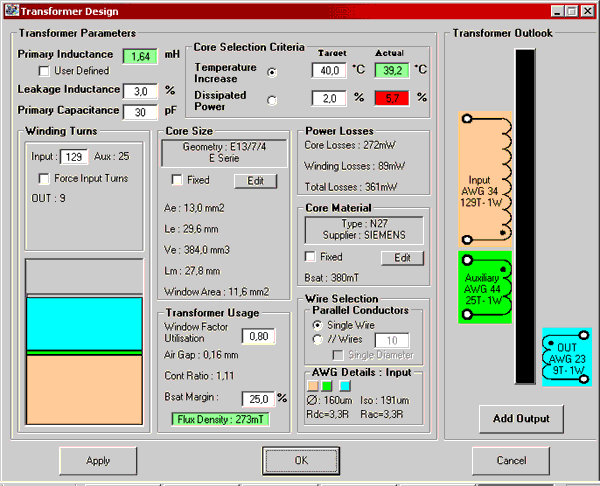Click the Apply button
This screenshot has width=600, height=486.
coord(98,460)
